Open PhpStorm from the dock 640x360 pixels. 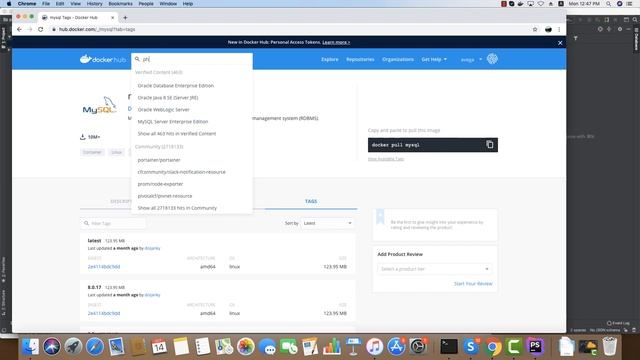(x=535, y=347)
